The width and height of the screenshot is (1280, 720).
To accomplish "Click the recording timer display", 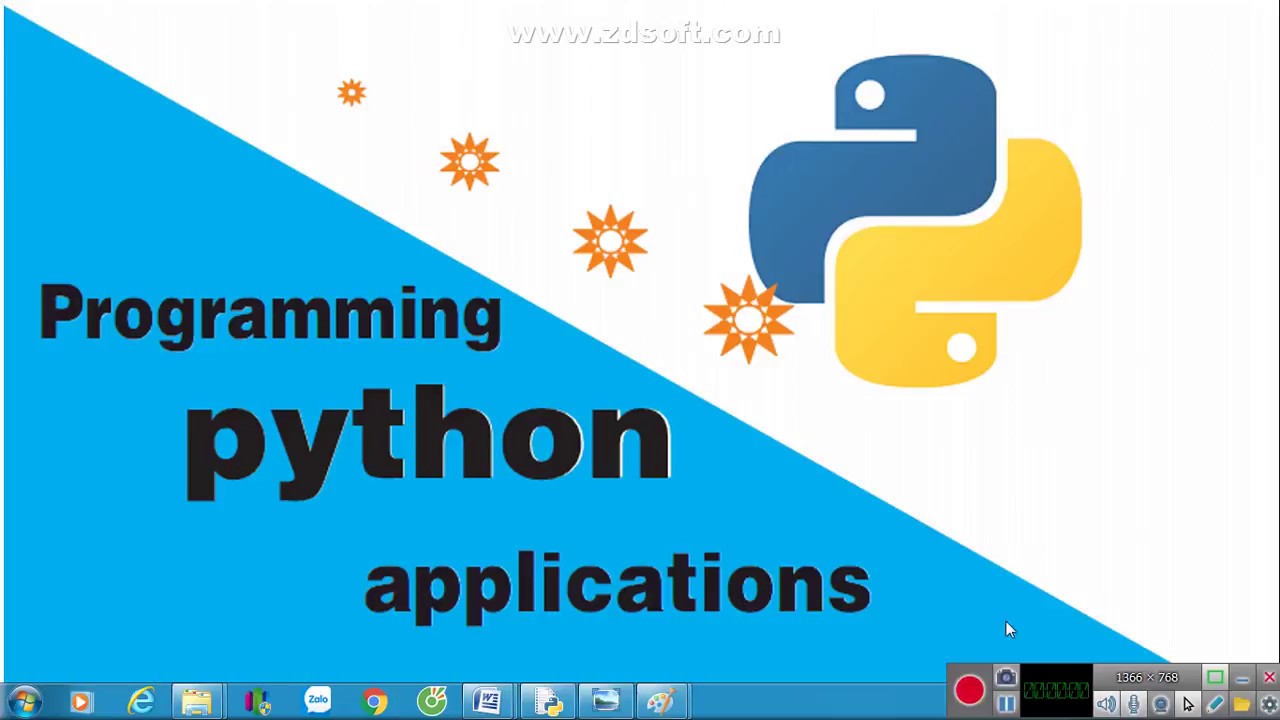I will pos(1056,690).
